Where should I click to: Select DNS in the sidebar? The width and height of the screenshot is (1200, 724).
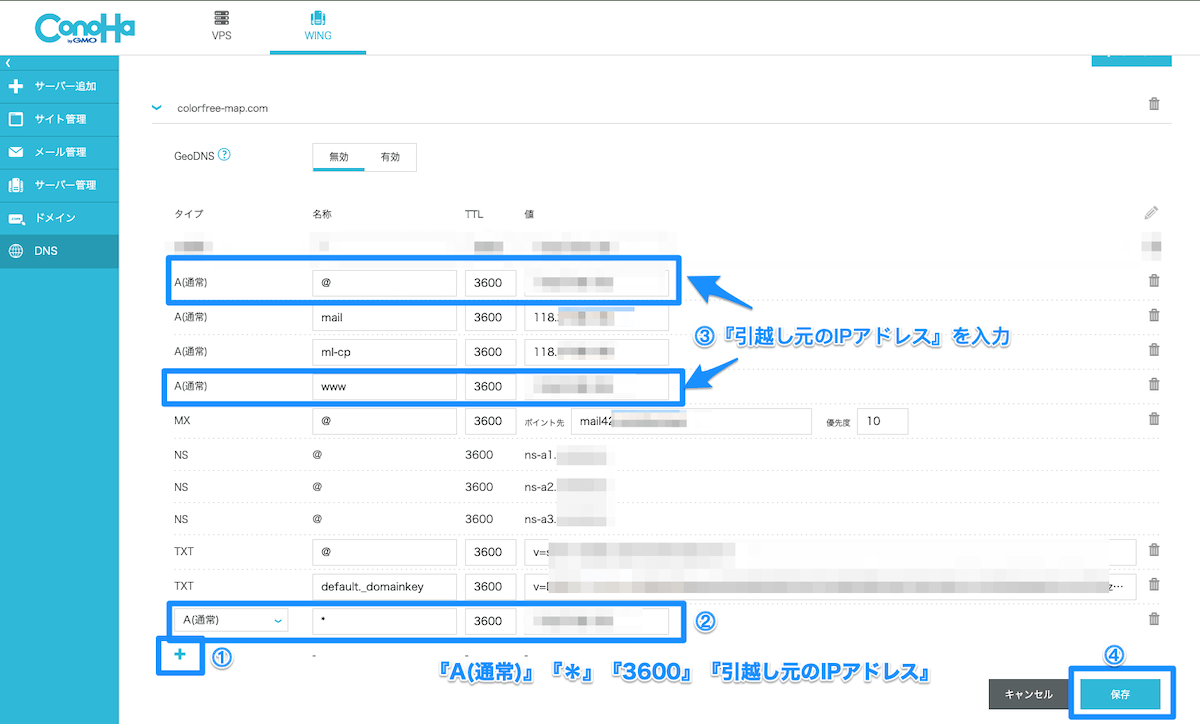click(59, 251)
